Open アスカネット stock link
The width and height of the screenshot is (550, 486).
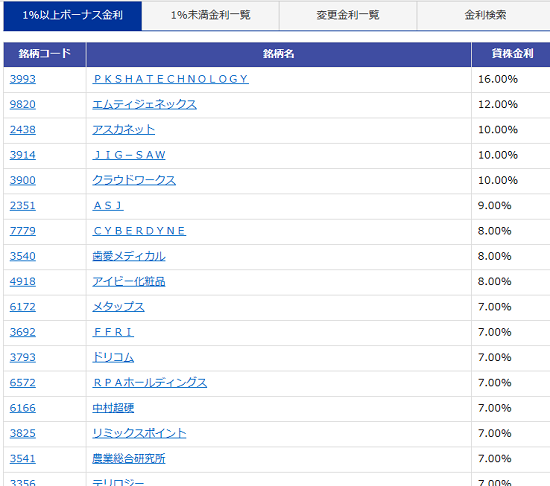[x=123, y=130]
